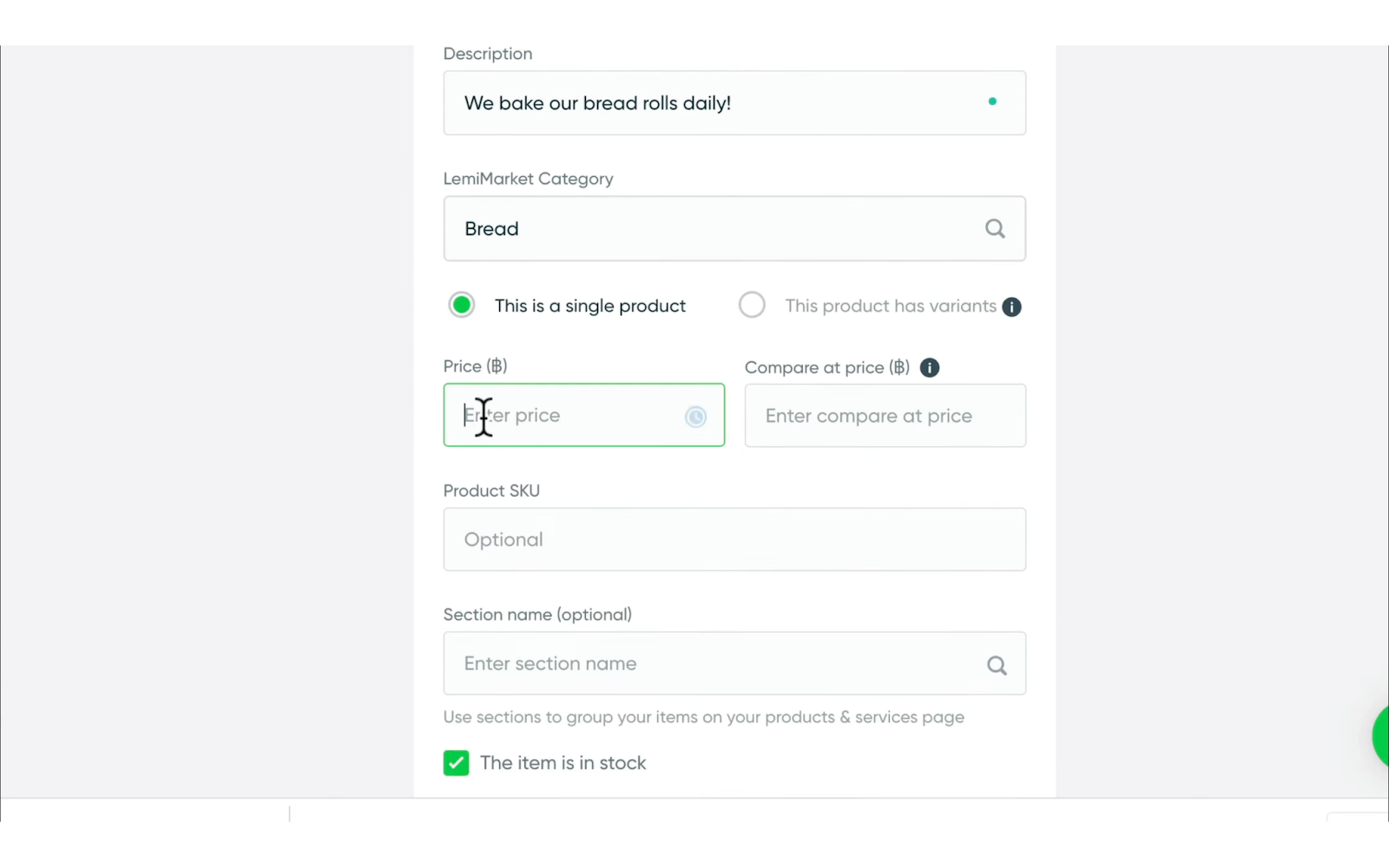Click the 'This is a single product' label text
The height and width of the screenshot is (868, 1389).
589,306
